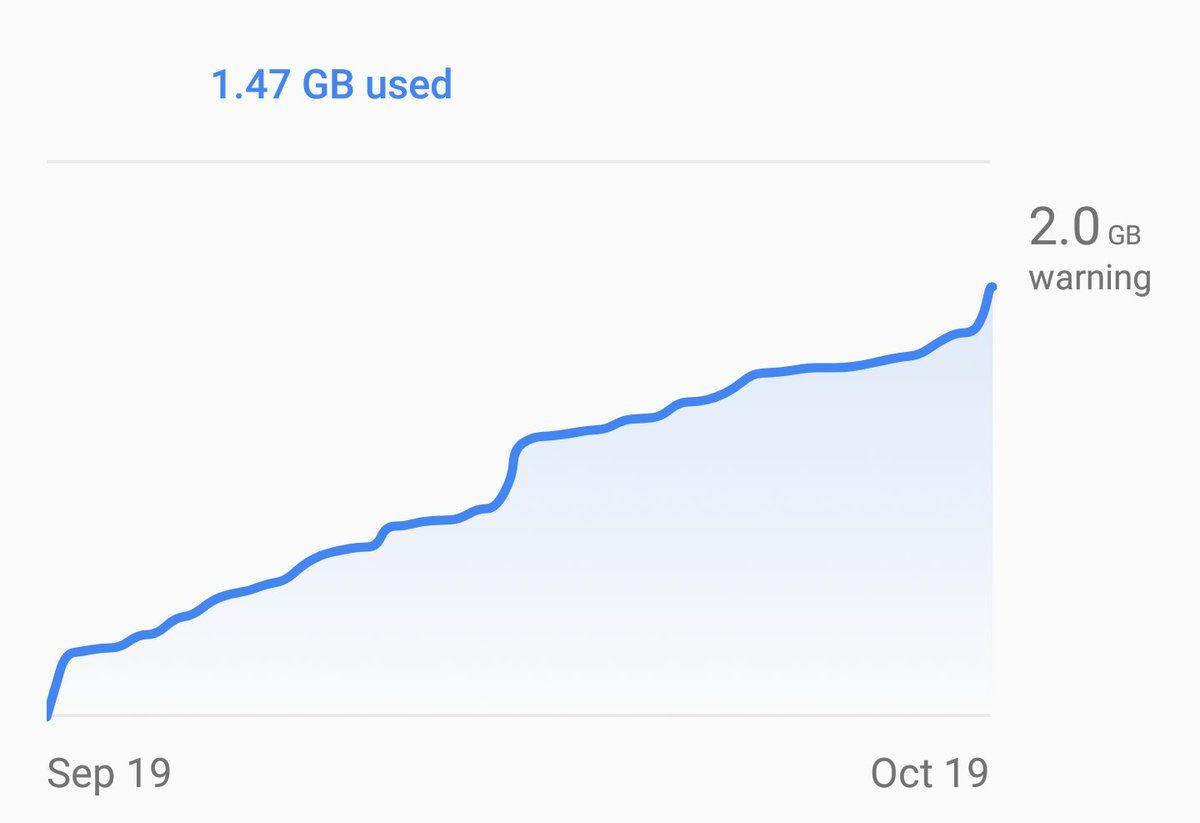Click the word "used" in the blue heading

click(x=408, y=84)
